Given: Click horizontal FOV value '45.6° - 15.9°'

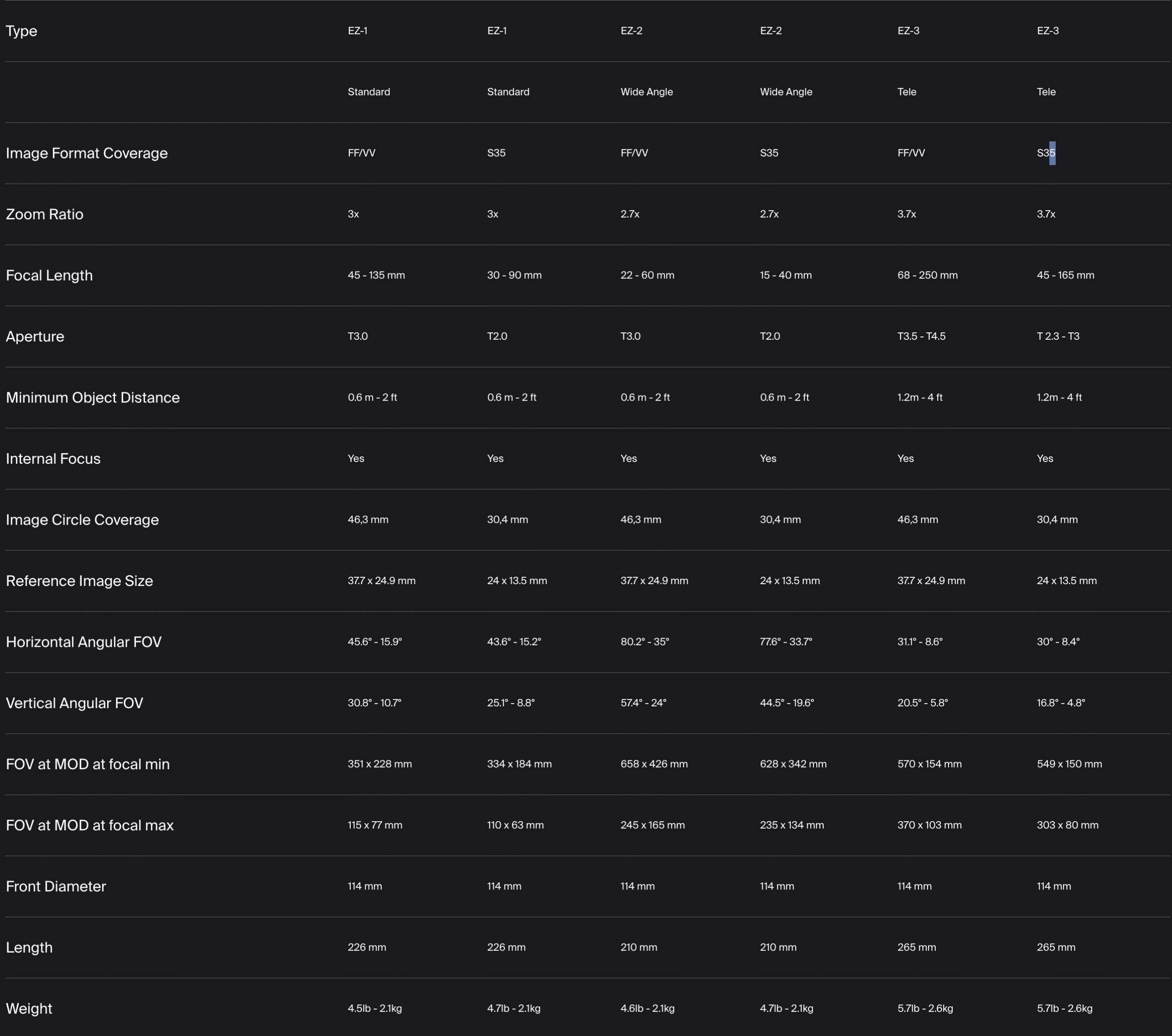Looking at the screenshot, I should (374, 642).
